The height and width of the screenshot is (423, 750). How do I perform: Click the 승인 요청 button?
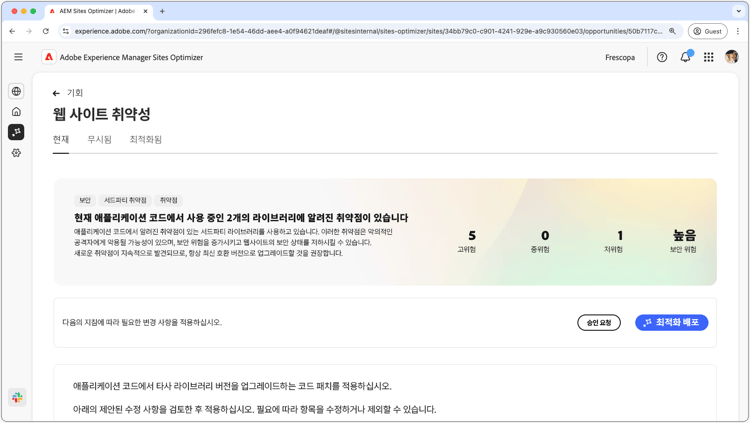[x=599, y=323]
